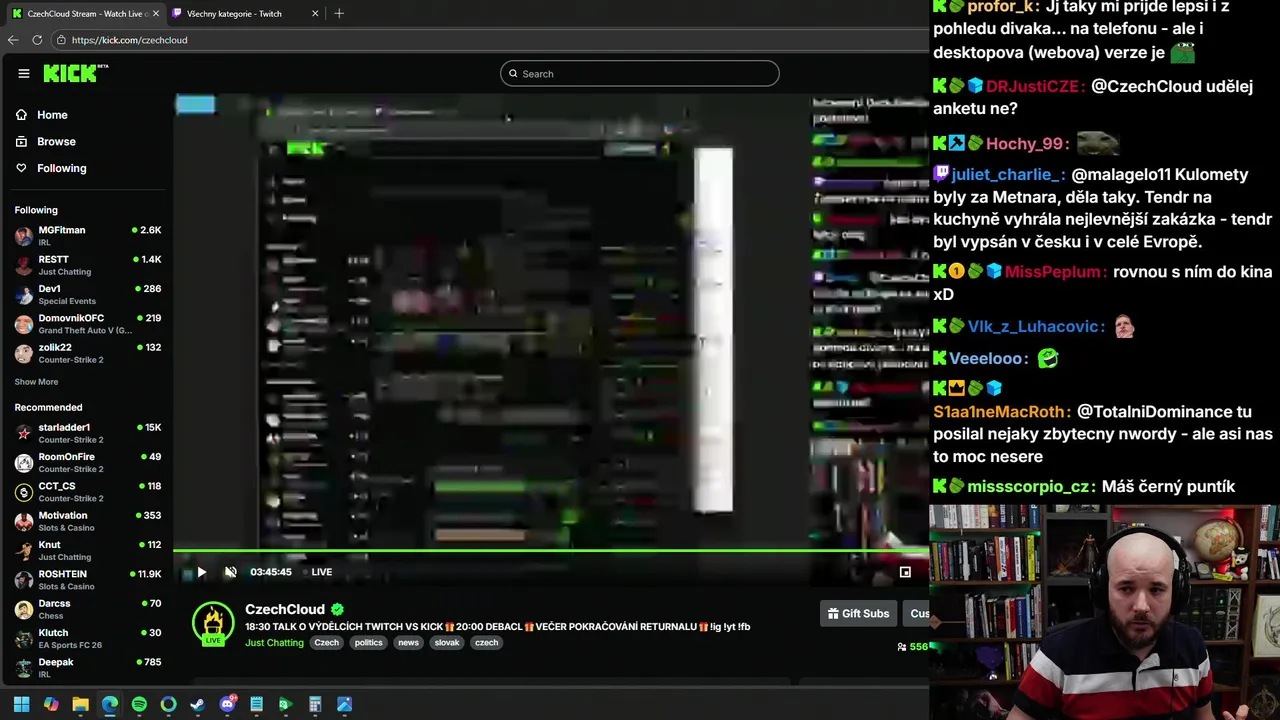Screen dimensions: 1280x720
Task: Open Darcss chess channel in Recommended
Action: [x=88, y=609]
